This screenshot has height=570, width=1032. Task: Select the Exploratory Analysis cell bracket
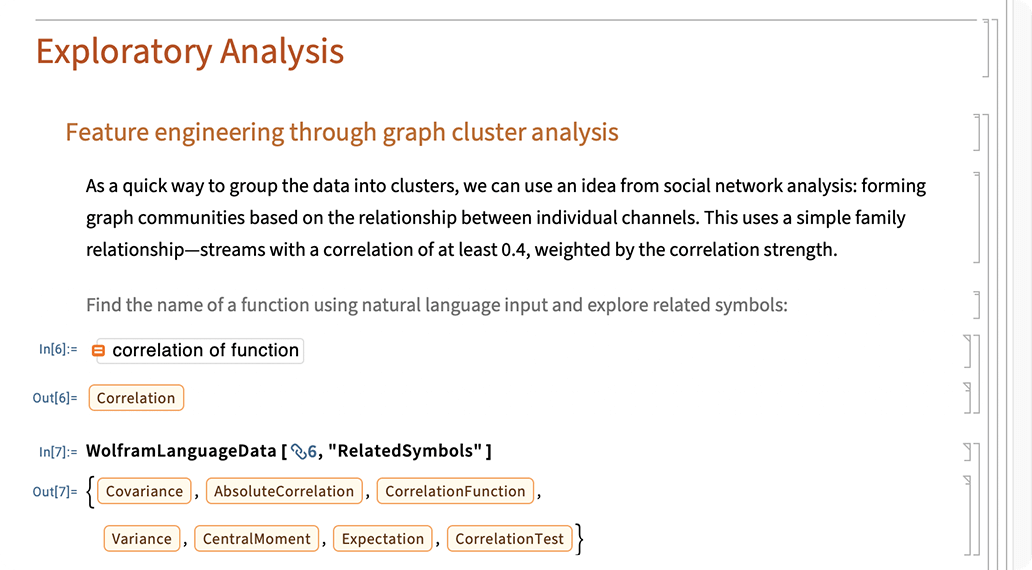pyautogui.click(x=986, y=49)
